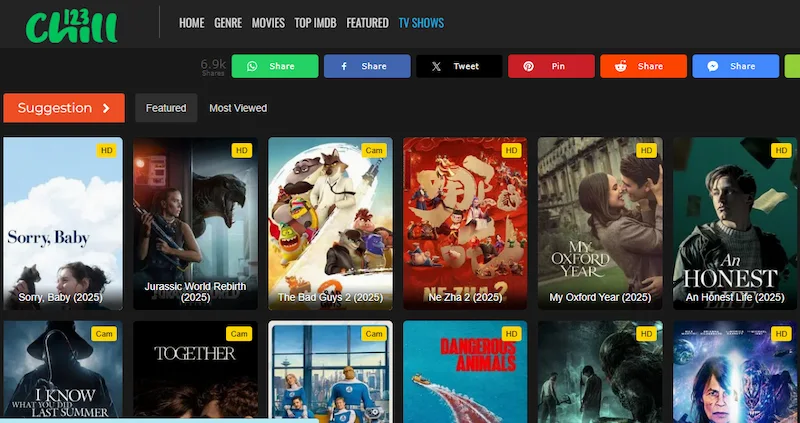Click the X logo on the Tweet button
The height and width of the screenshot is (423, 800).
[436, 66]
